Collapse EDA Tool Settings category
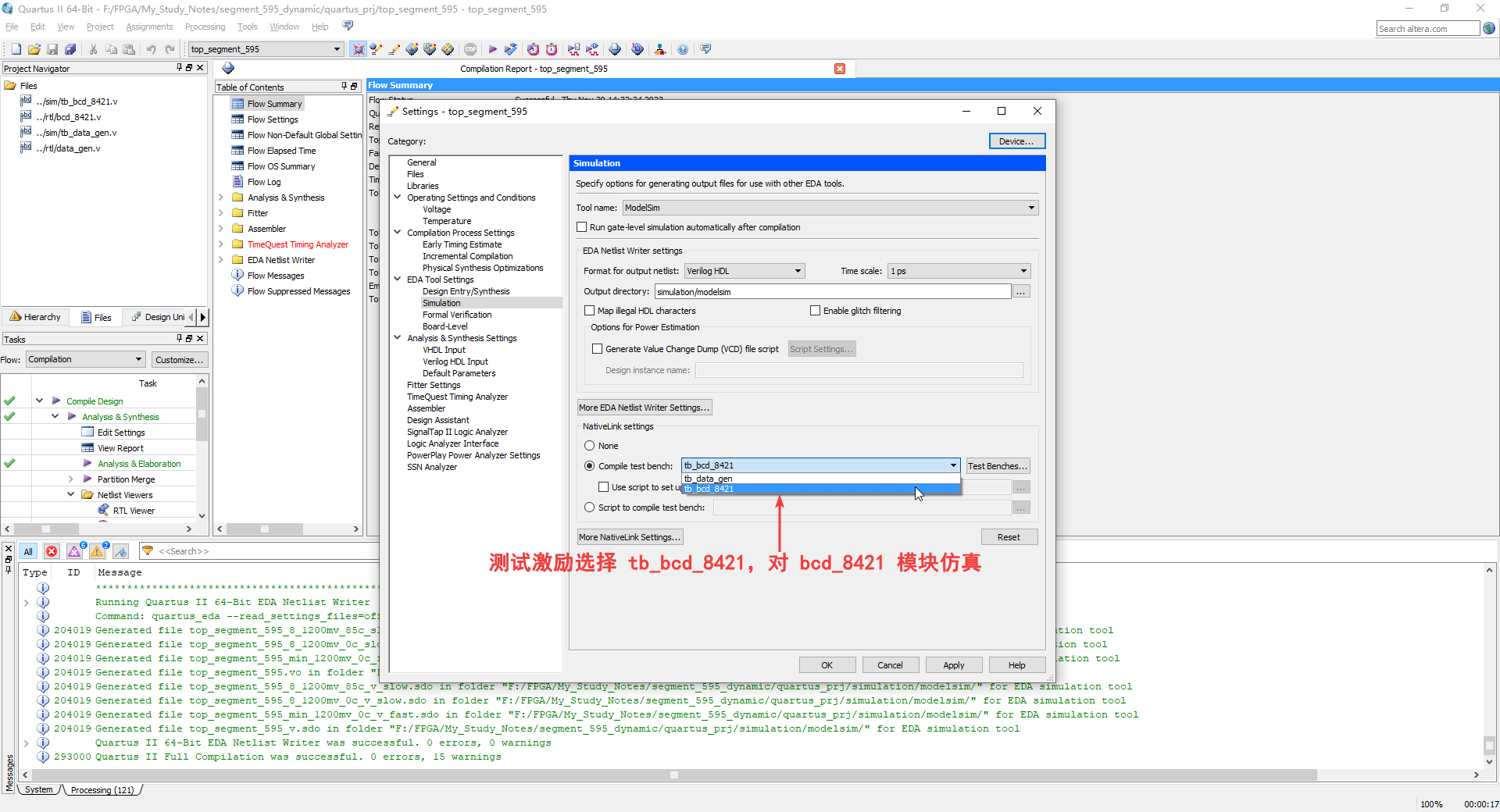This screenshot has width=1500, height=812. pos(398,279)
